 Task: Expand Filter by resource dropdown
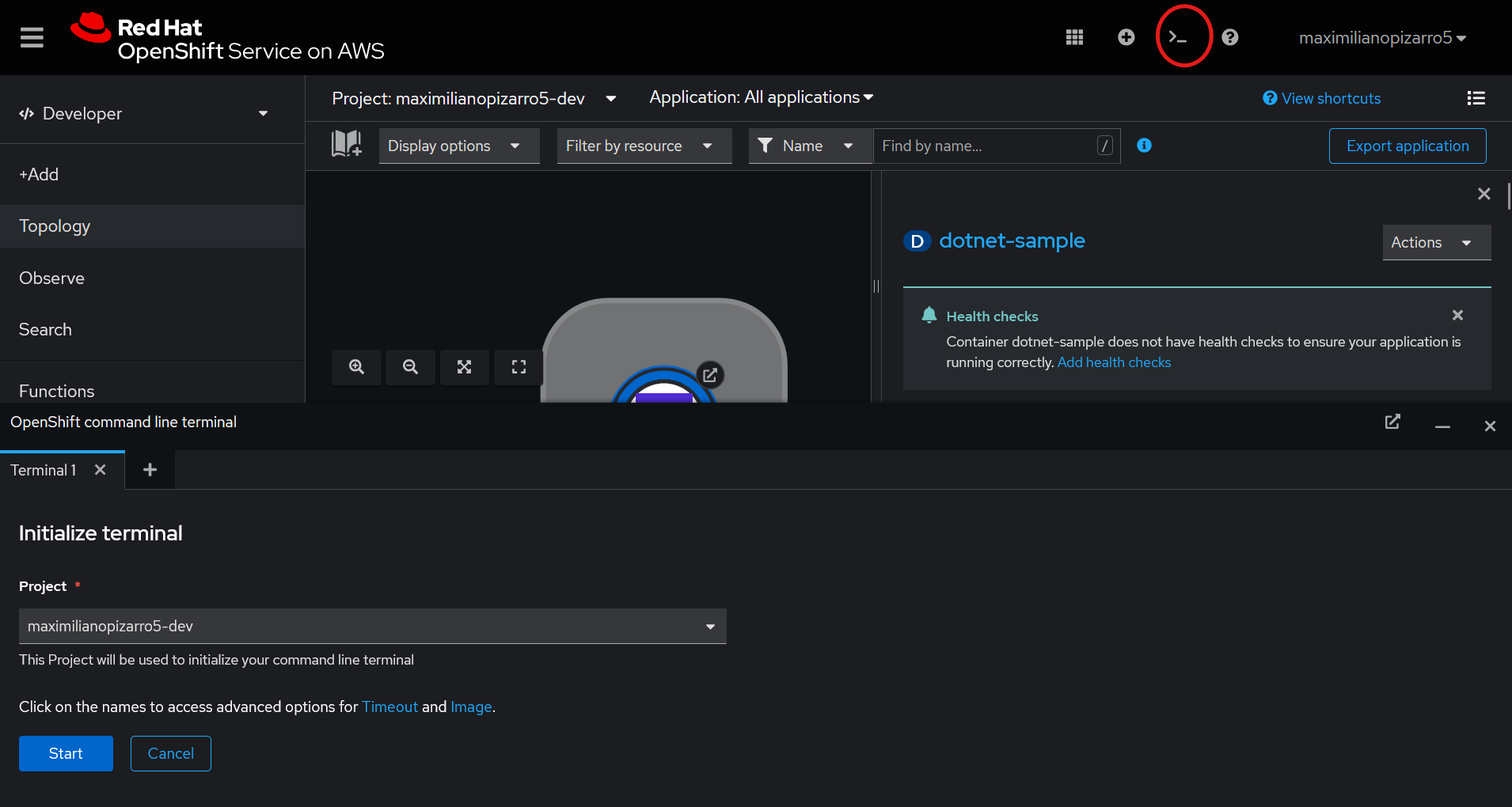point(644,146)
